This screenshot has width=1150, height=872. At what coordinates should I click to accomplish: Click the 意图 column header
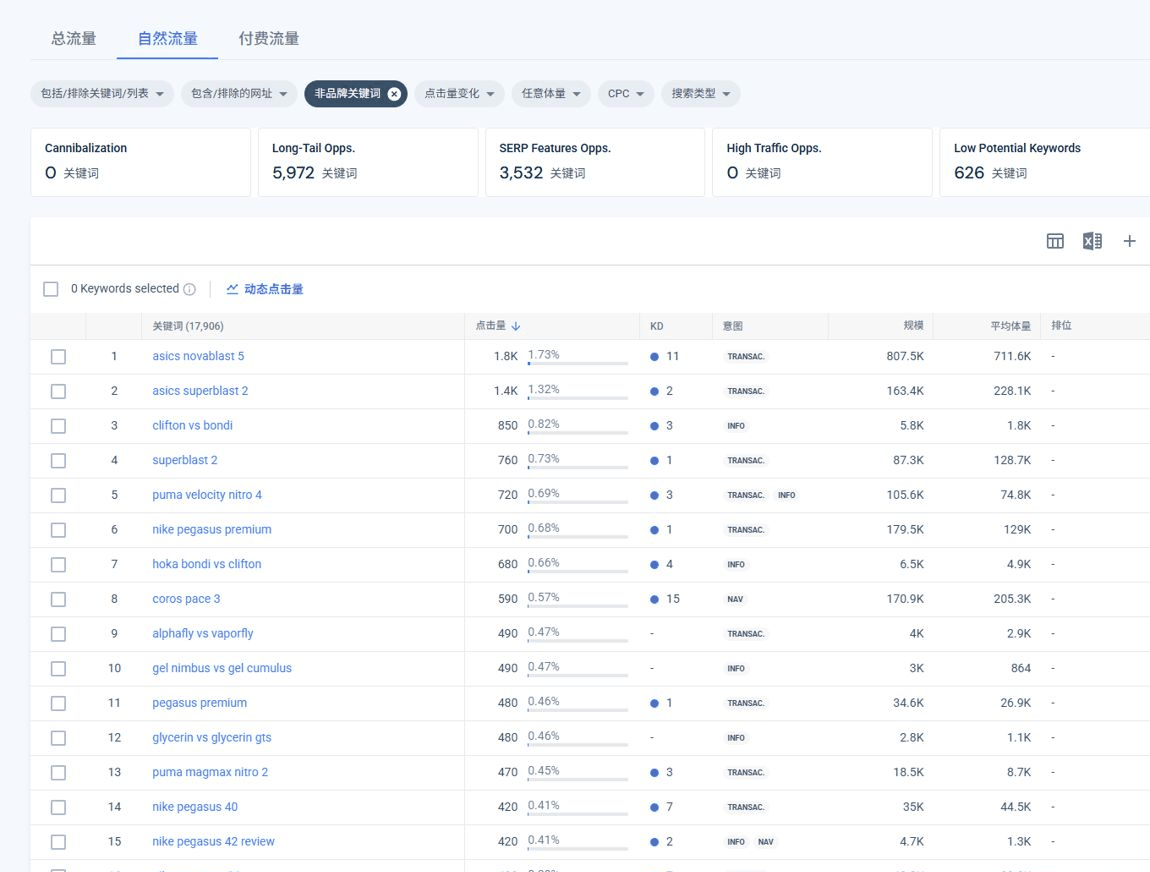733,326
